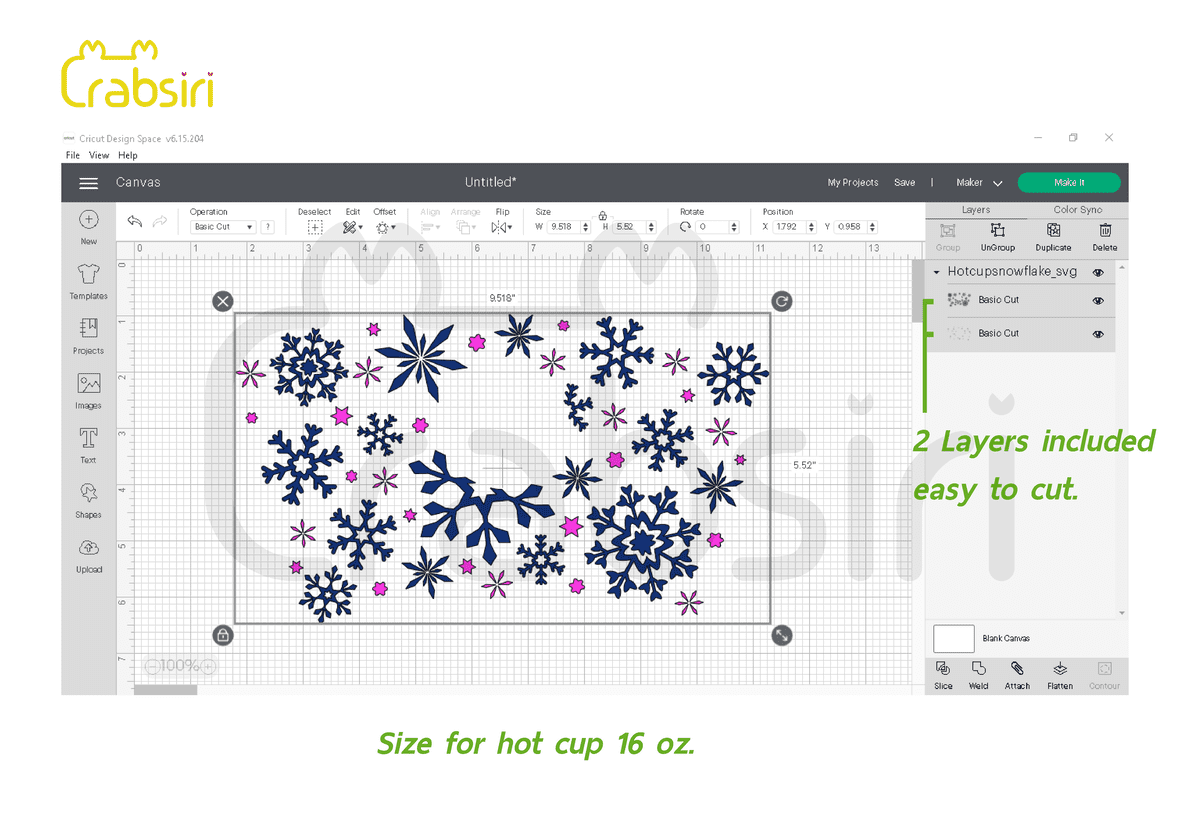Open the Images library

tap(88, 388)
